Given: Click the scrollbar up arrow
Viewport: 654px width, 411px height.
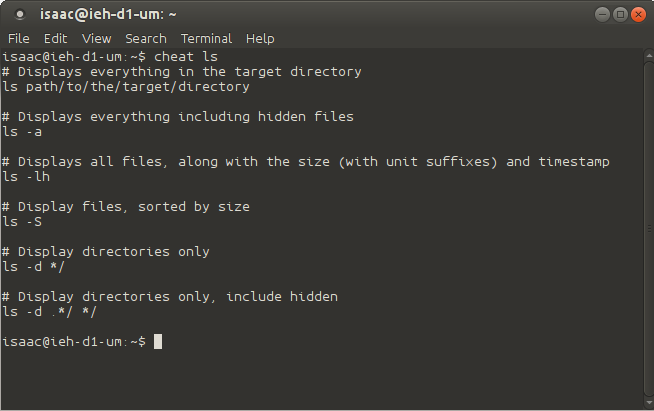Looking at the screenshot, I should coord(649,55).
